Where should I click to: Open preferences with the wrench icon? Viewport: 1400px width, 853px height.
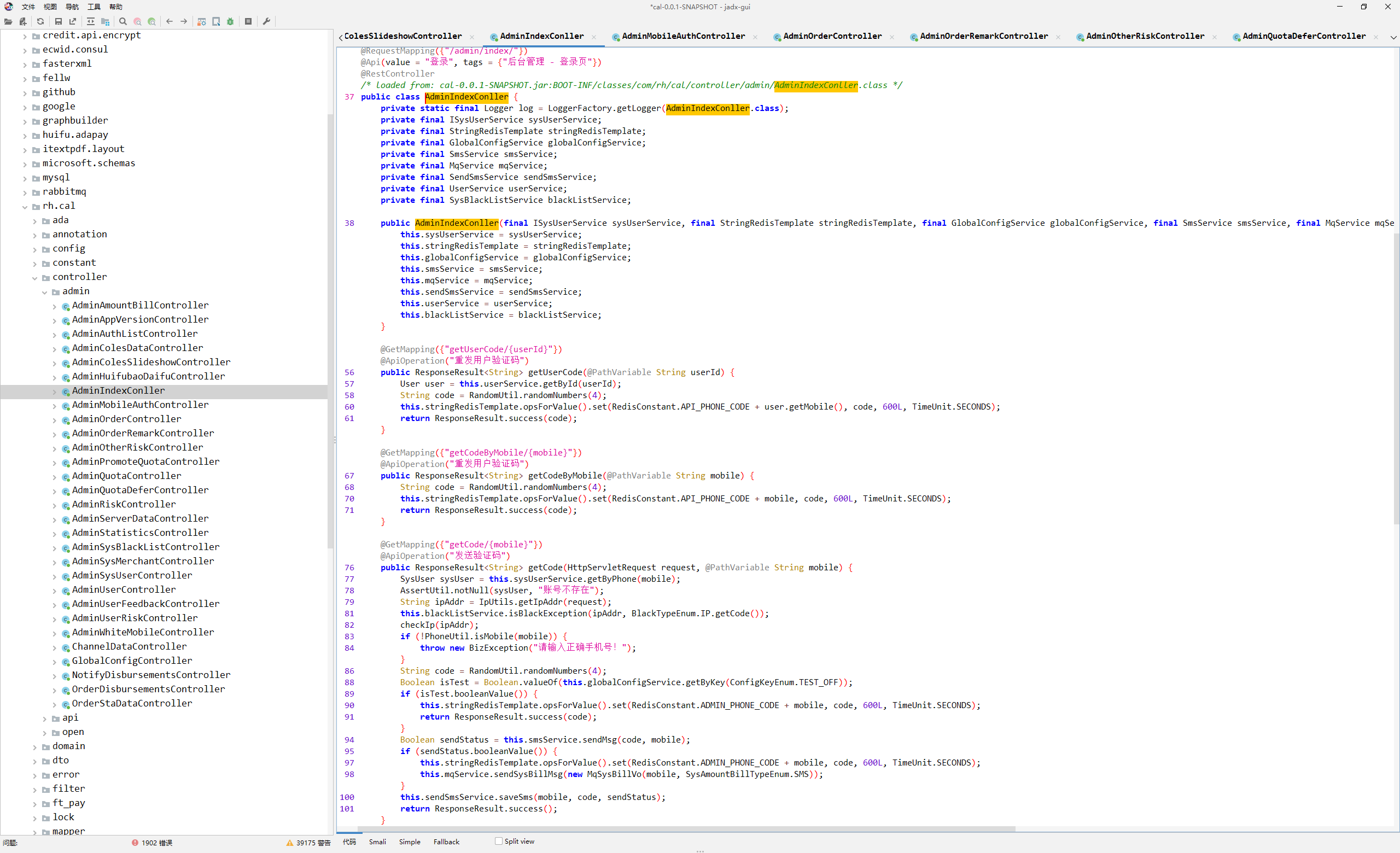(266, 21)
